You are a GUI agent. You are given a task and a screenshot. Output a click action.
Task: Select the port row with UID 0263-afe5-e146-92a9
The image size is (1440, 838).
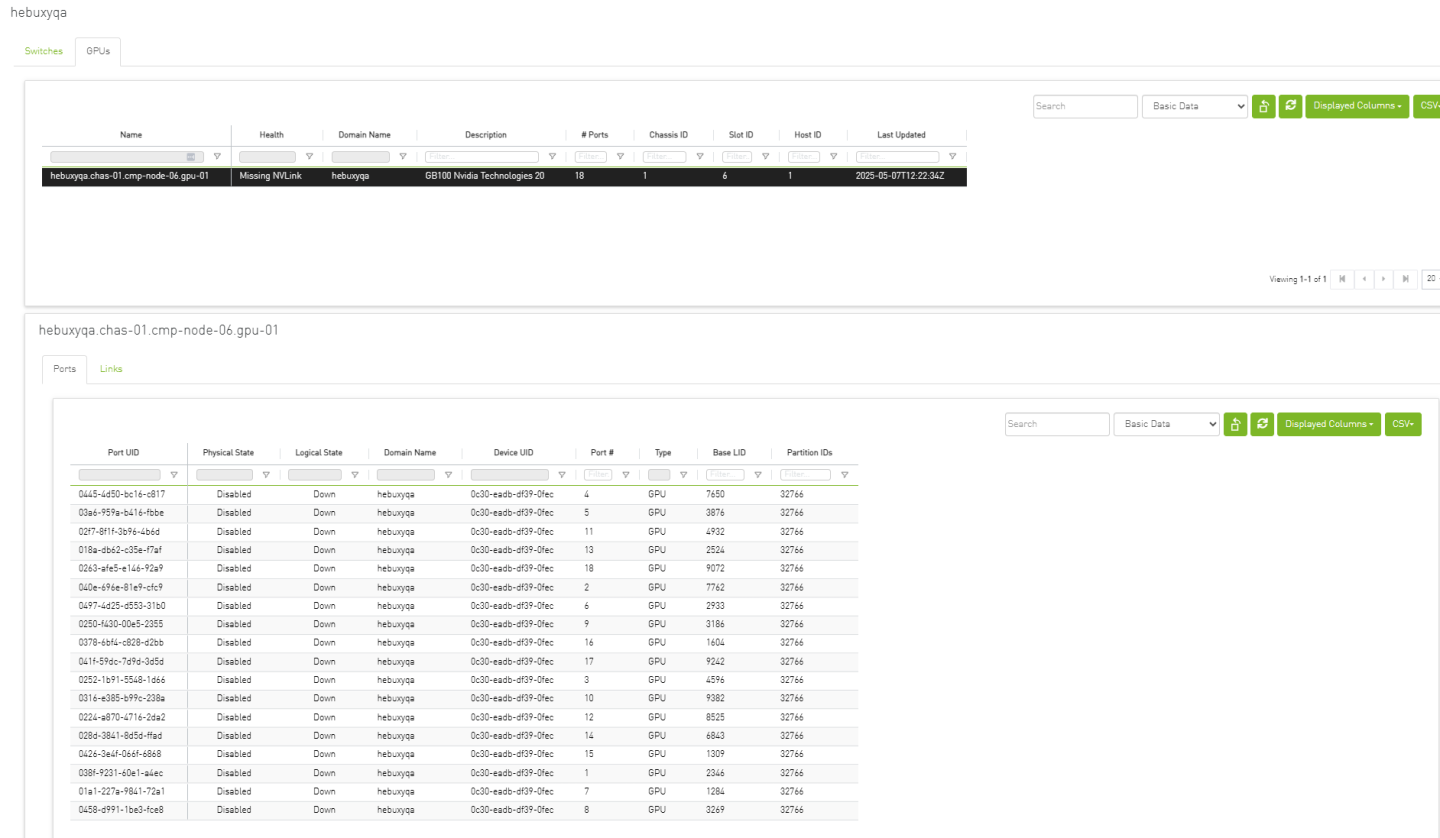click(x=120, y=568)
